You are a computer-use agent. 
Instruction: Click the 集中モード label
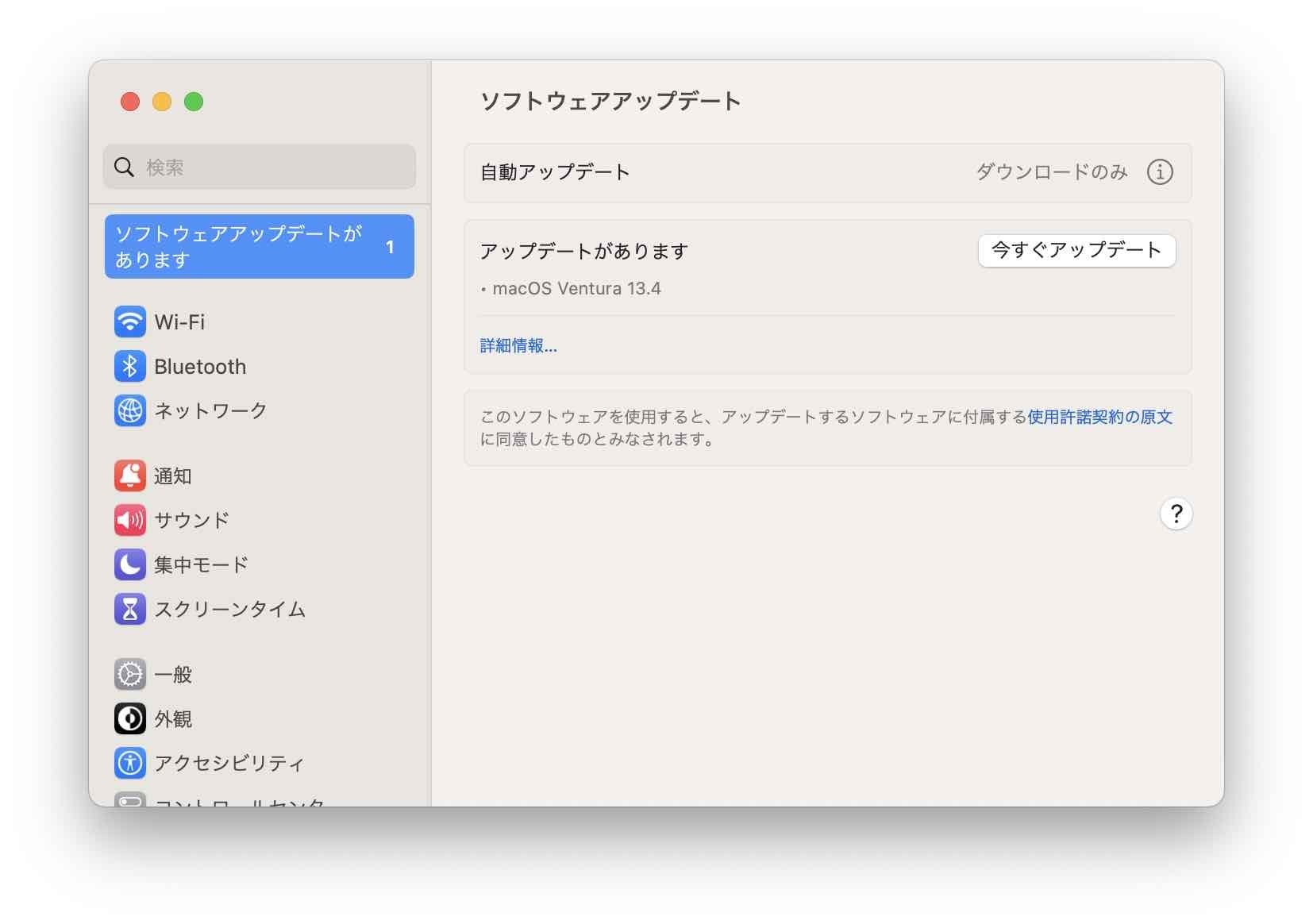[202, 565]
